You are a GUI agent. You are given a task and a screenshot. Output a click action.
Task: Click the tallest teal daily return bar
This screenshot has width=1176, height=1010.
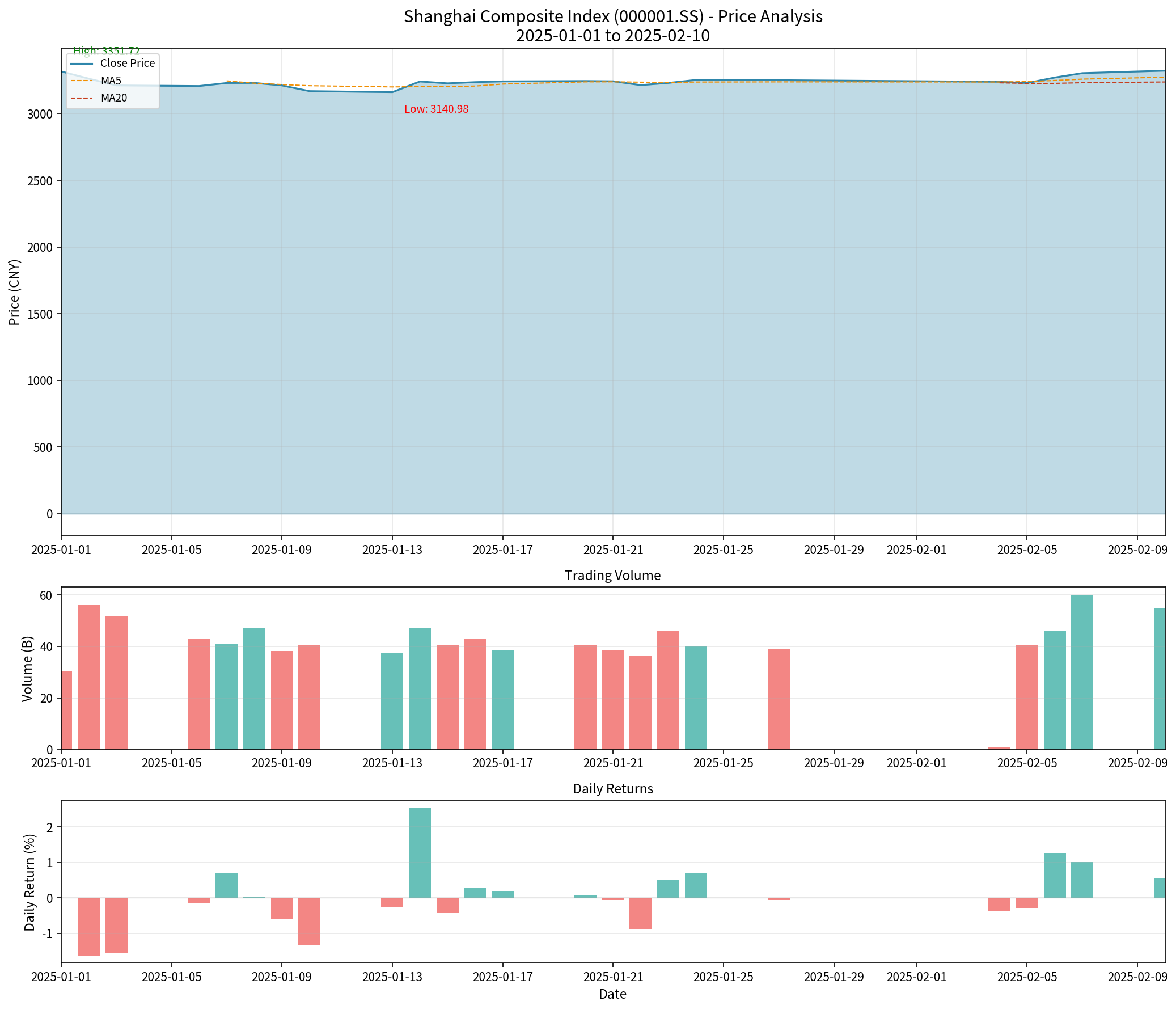(x=420, y=852)
